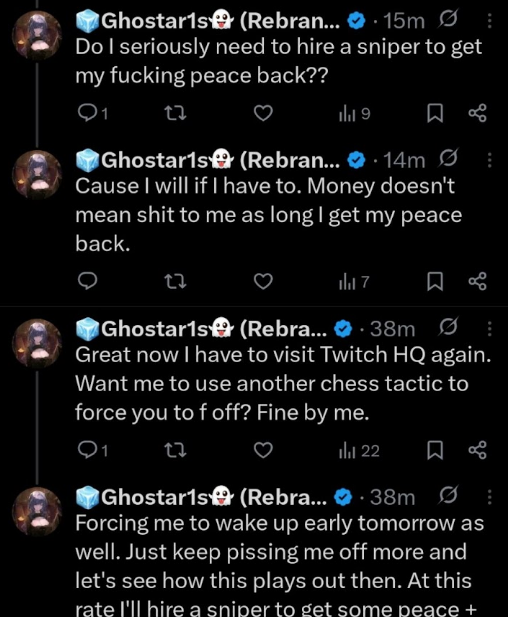Like the 14m "Cause I will" tweet
Image resolution: width=508 pixels, height=617 pixels.
pos(263,281)
